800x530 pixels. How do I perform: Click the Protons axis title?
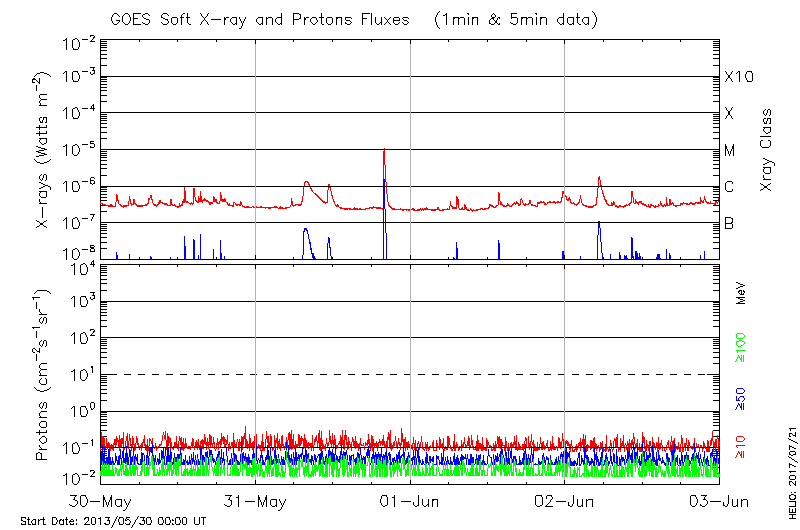[43, 374]
